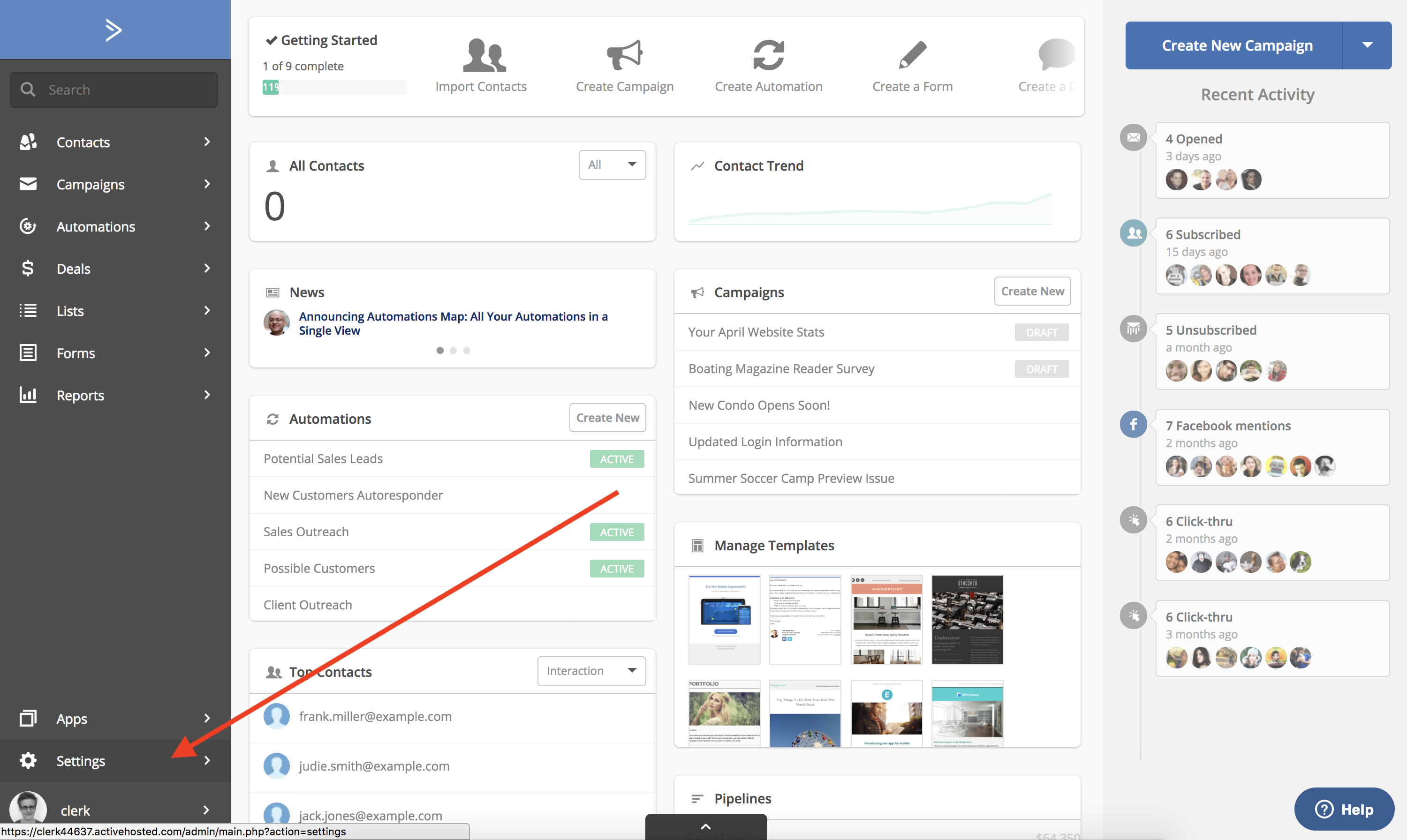Click the Deals dollar sign icon
1407x840 pixels.
coord(28,268)
